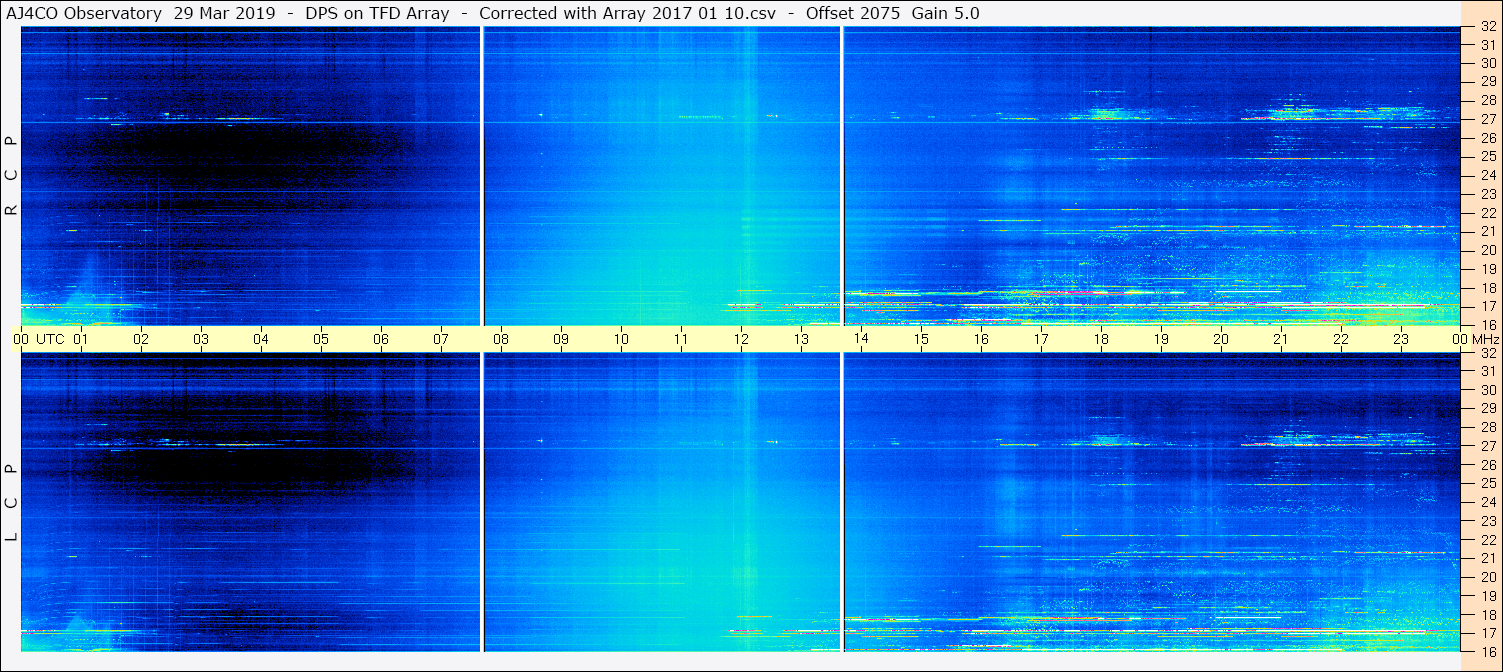Pick the 05 hour mark on time axis
The image size is (1503, 672).
pos(321,339)
